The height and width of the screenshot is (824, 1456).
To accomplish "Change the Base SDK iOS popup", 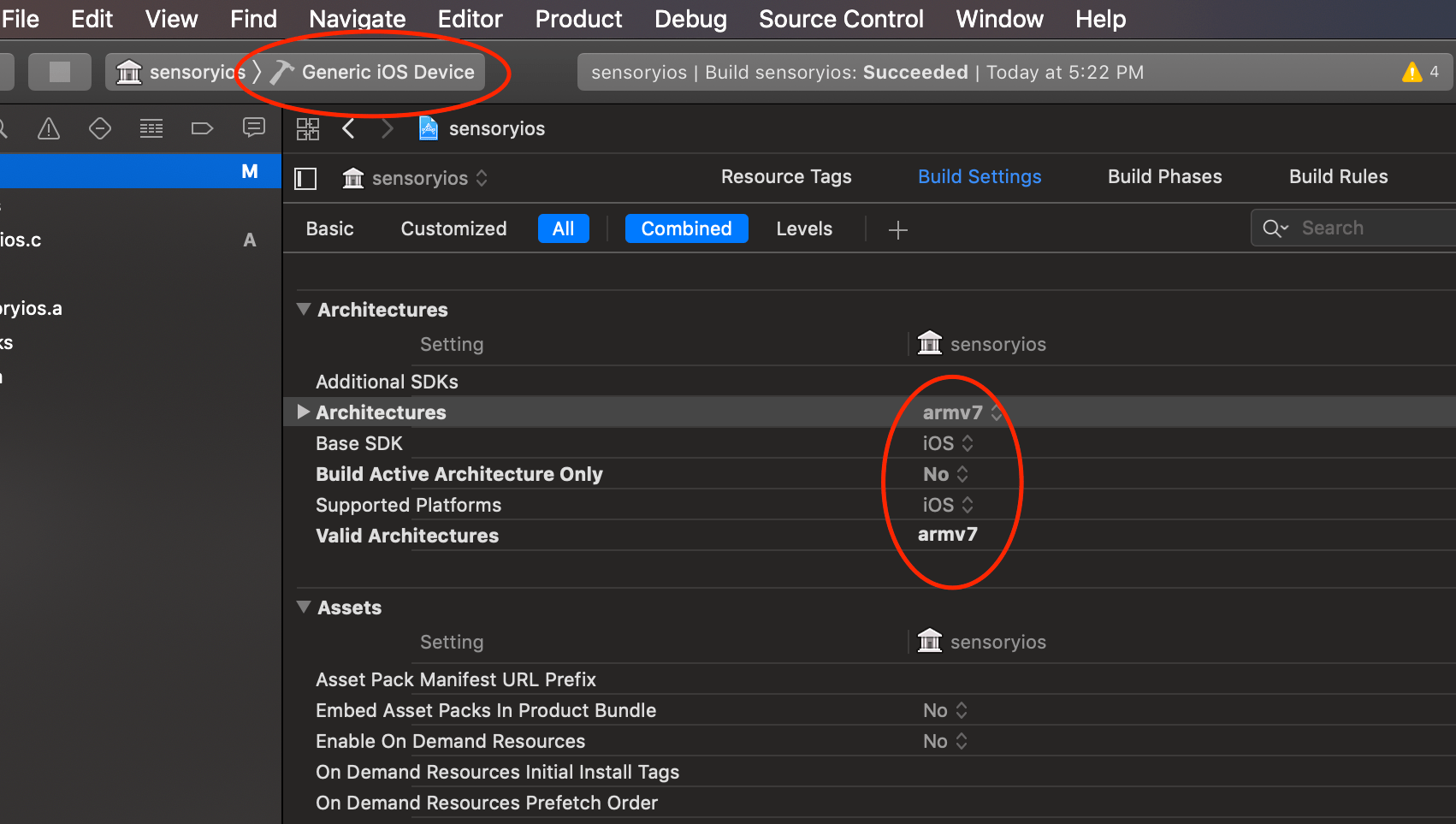I will click(x=948, y=443).
